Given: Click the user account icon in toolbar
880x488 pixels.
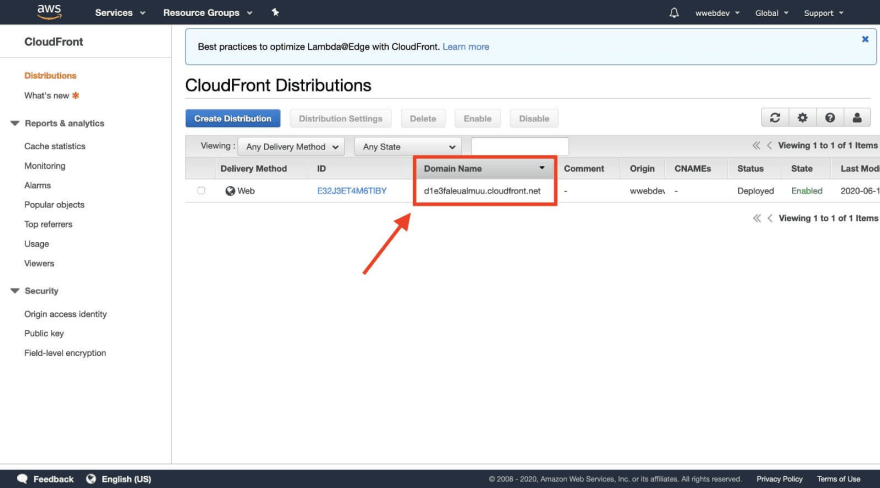Looking at the screenshot, I should tap(857, 118).
